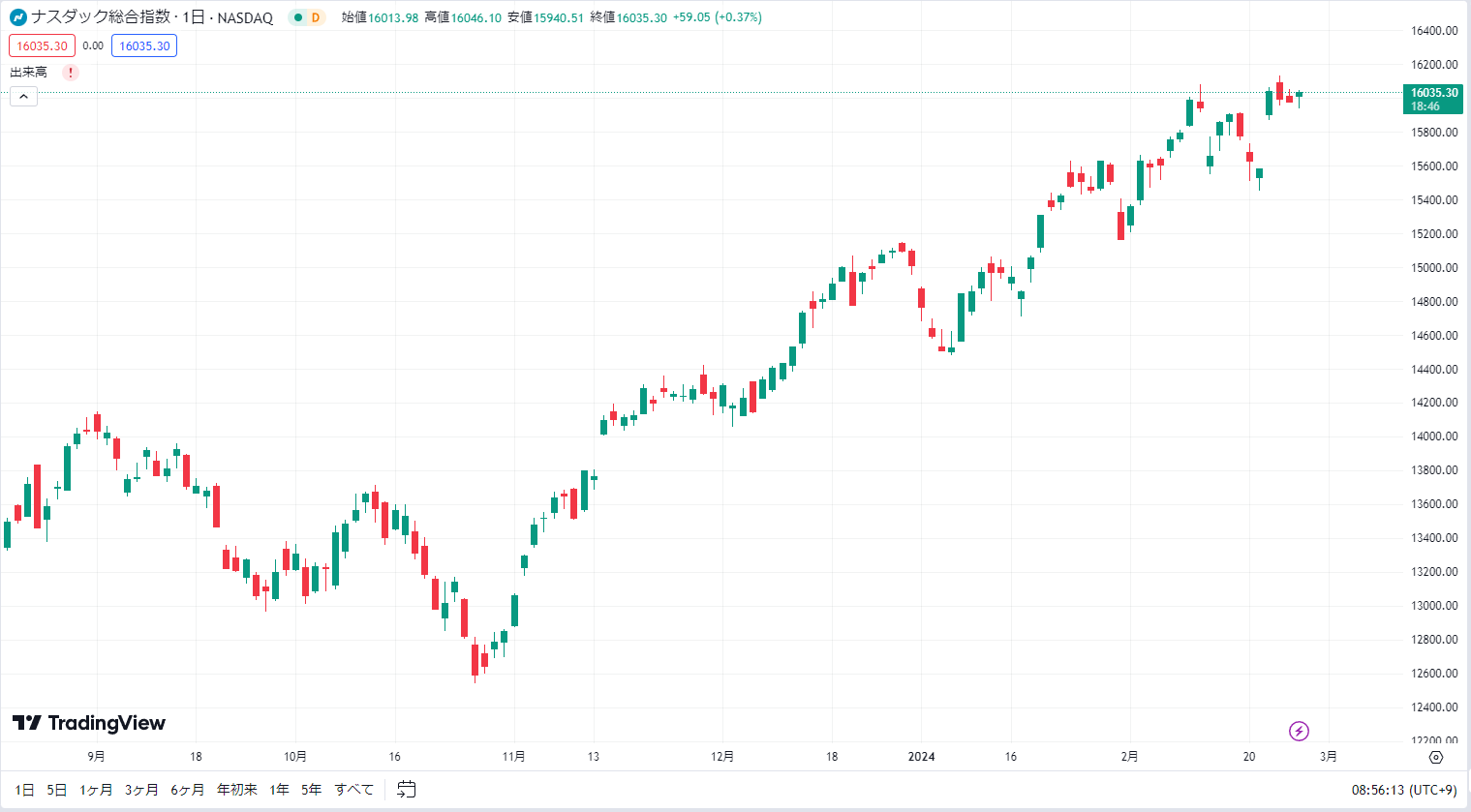Select the 5年 time range
The height and width of the screenshot is (812, 1471).
click(311, 790)
